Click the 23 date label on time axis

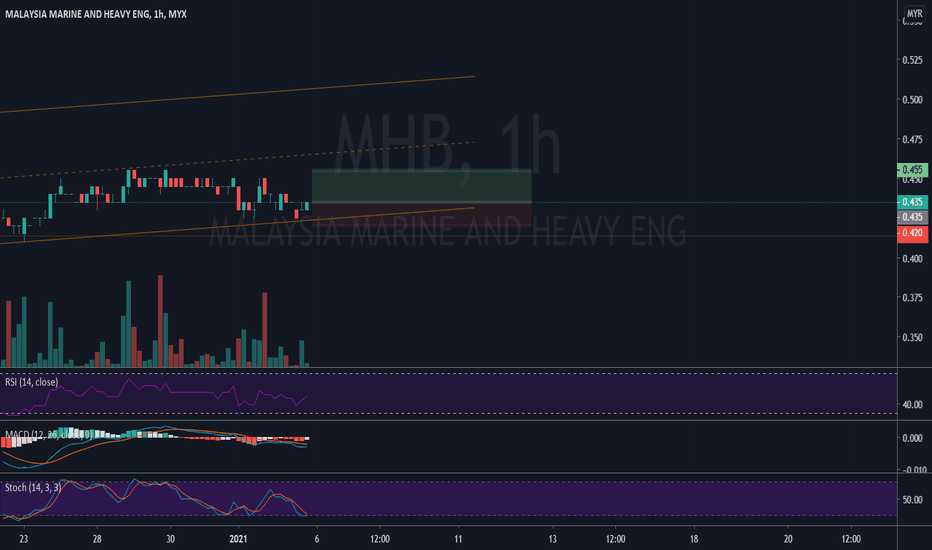[x=24, y=539]
